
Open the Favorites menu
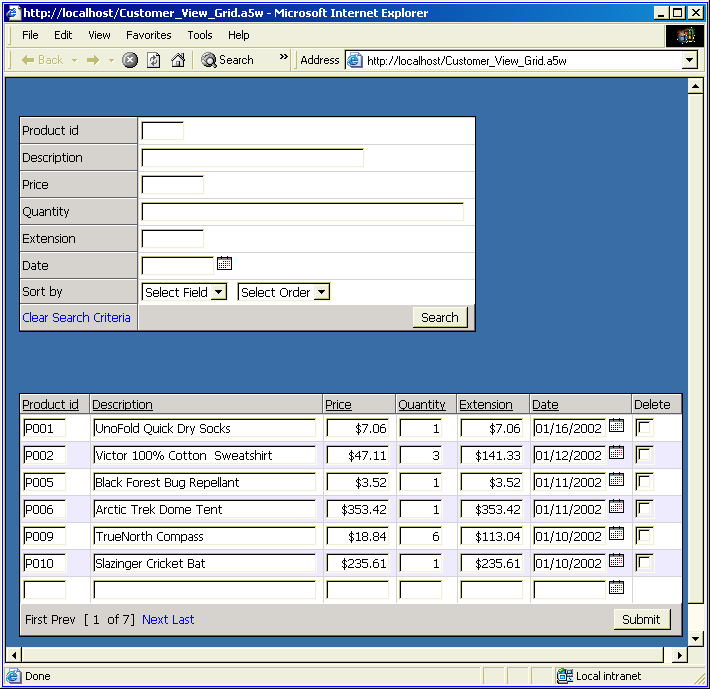149,35
